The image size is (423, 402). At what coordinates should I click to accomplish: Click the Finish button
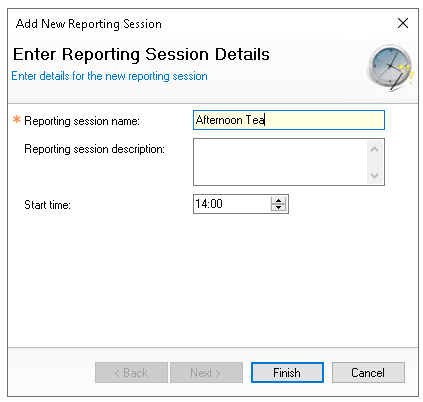pos(287,372)
